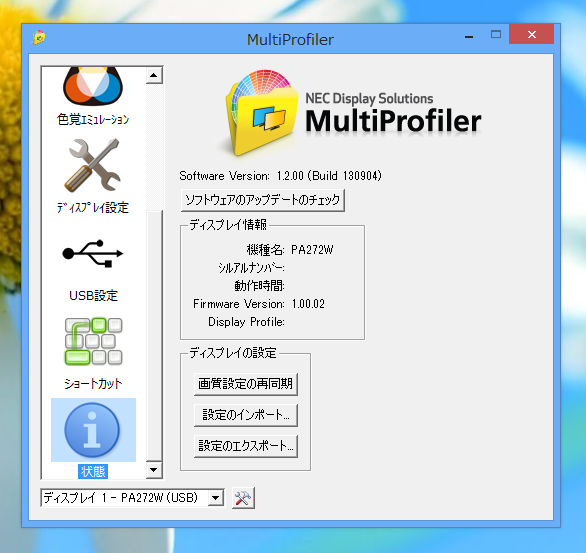Click the sidebar scrollbar thumb
Image resolution: width=586 pixels, height=553 pixels.
(154, 336)
